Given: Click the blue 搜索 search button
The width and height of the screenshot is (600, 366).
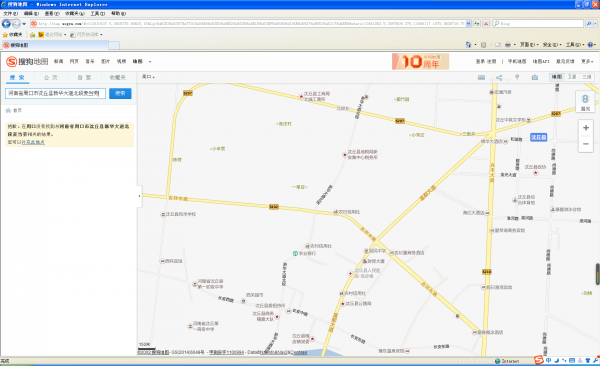Looking at the screenshot, I should 120,93.
